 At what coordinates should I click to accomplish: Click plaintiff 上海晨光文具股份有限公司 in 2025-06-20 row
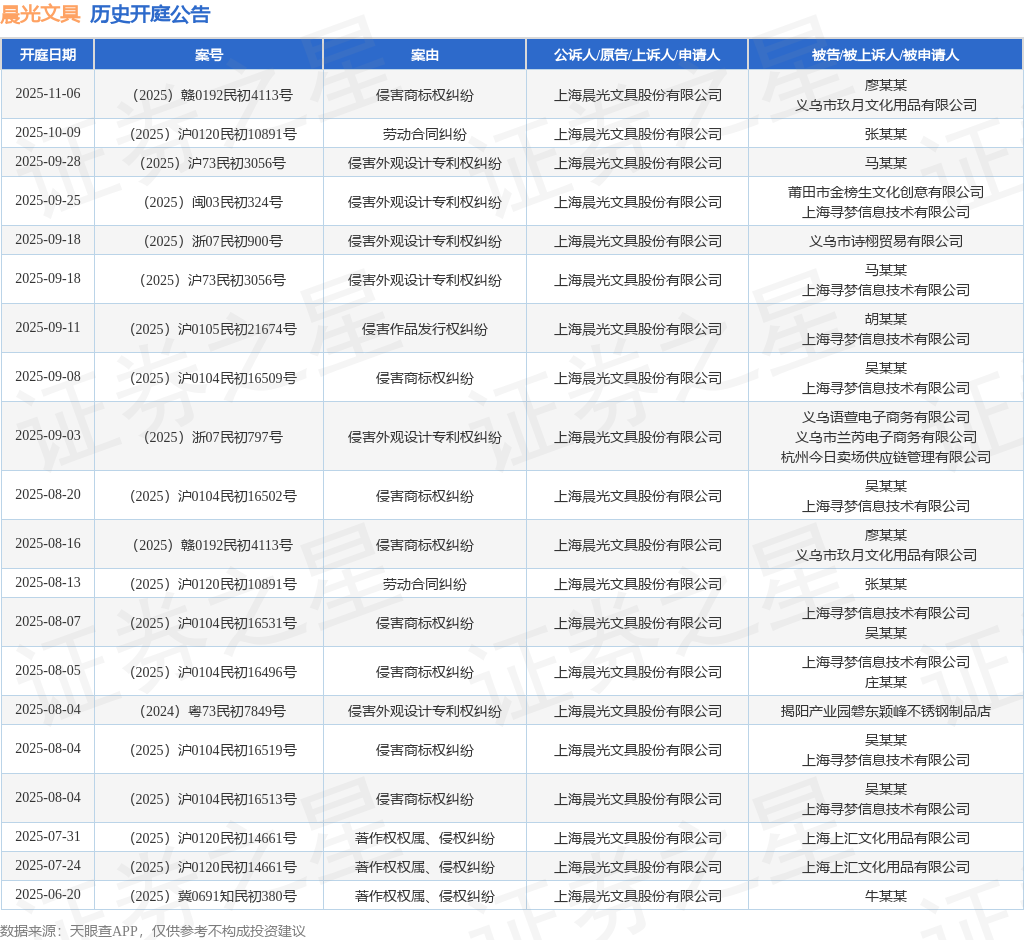coord(637,896)
